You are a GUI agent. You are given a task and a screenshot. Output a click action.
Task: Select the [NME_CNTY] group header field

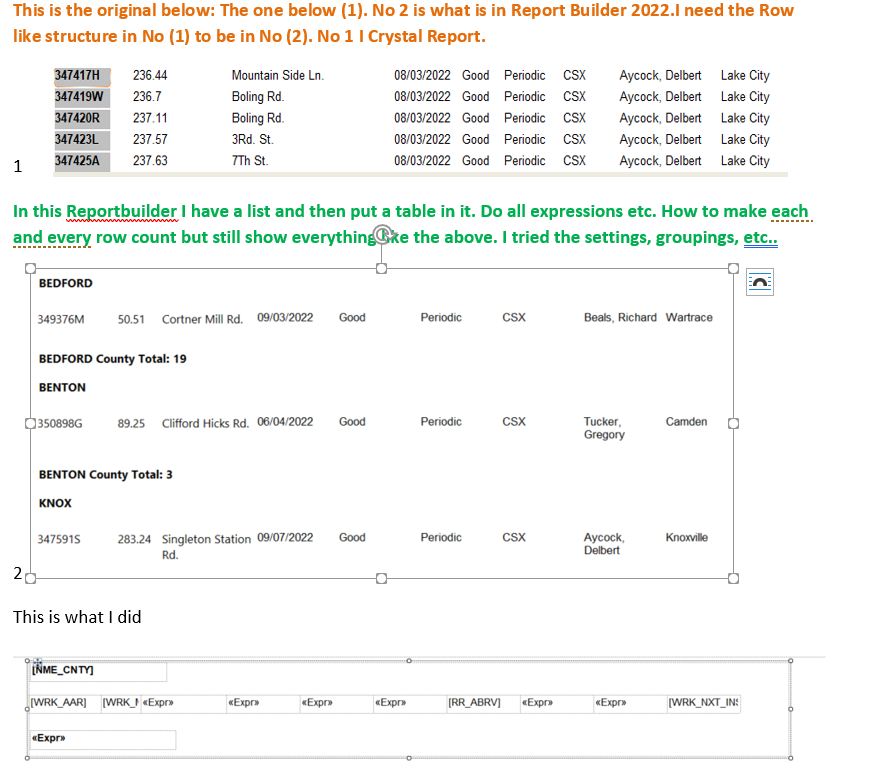click(x=98, y=671)
